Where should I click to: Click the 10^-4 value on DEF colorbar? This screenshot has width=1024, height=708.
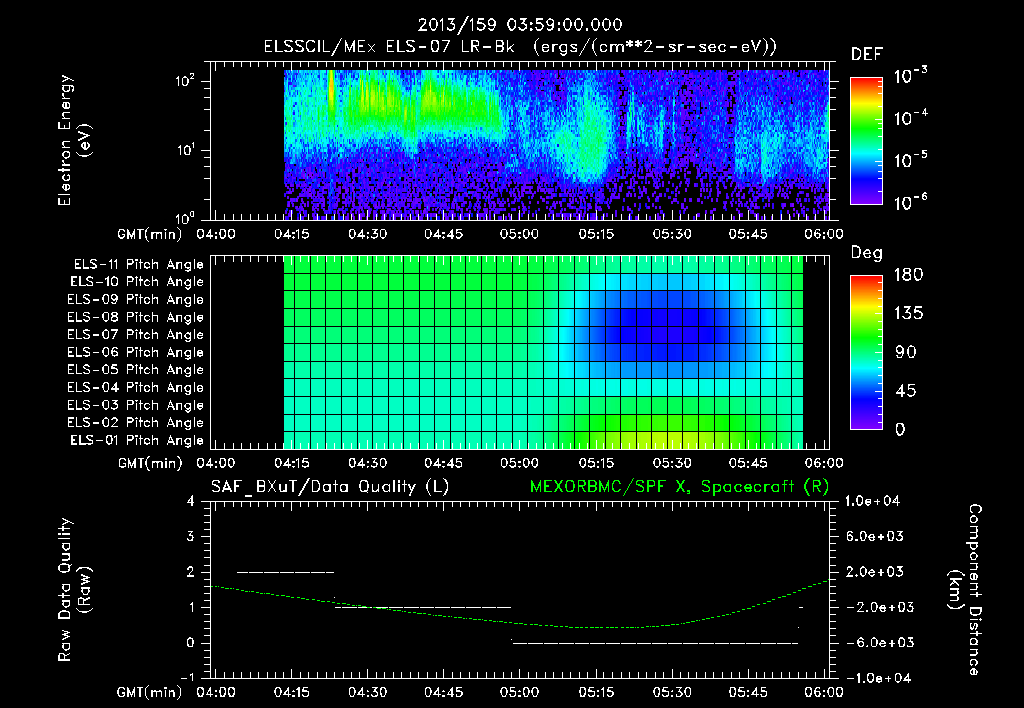911,118
